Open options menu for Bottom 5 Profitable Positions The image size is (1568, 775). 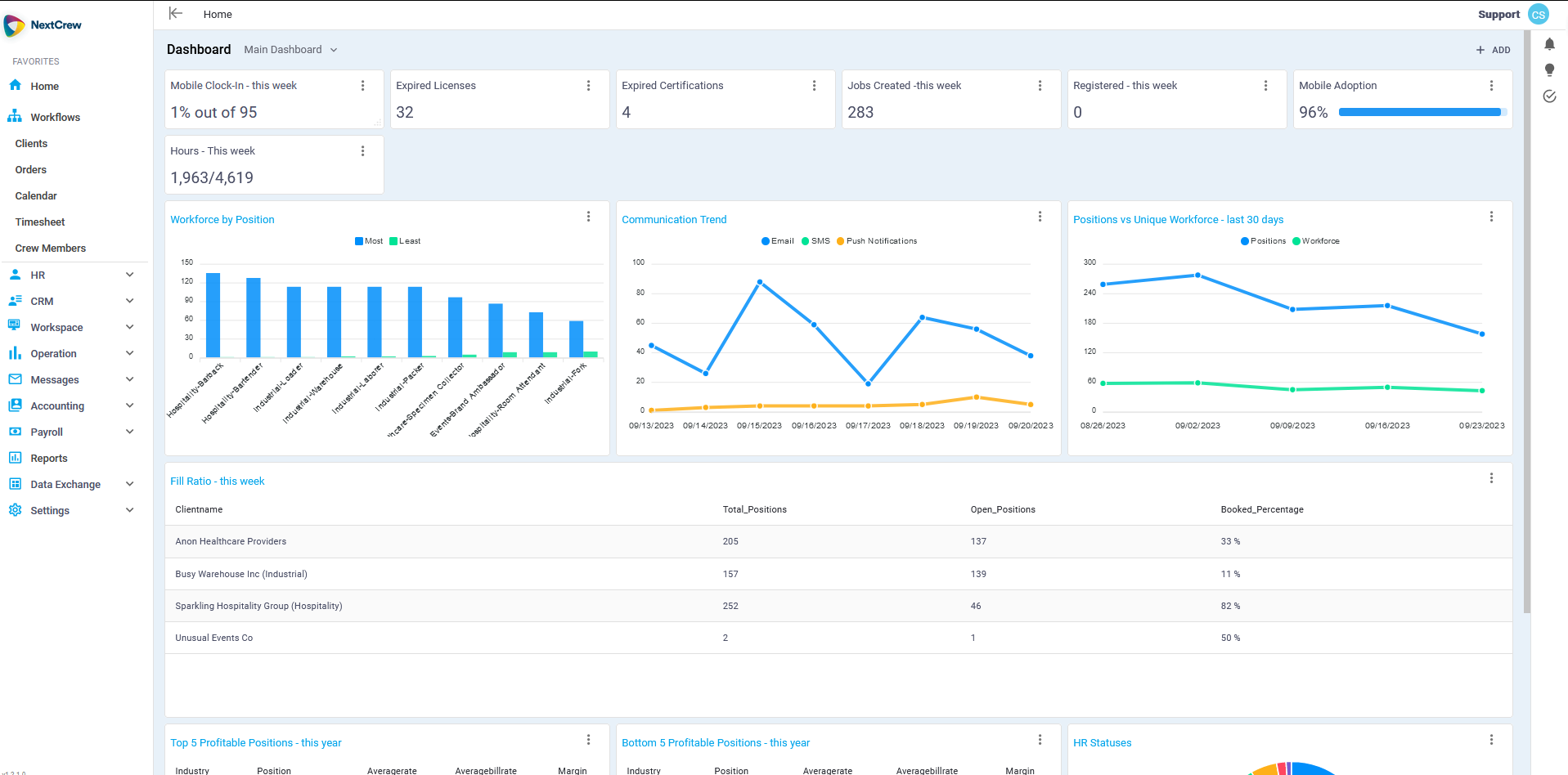pos(1040,740)
